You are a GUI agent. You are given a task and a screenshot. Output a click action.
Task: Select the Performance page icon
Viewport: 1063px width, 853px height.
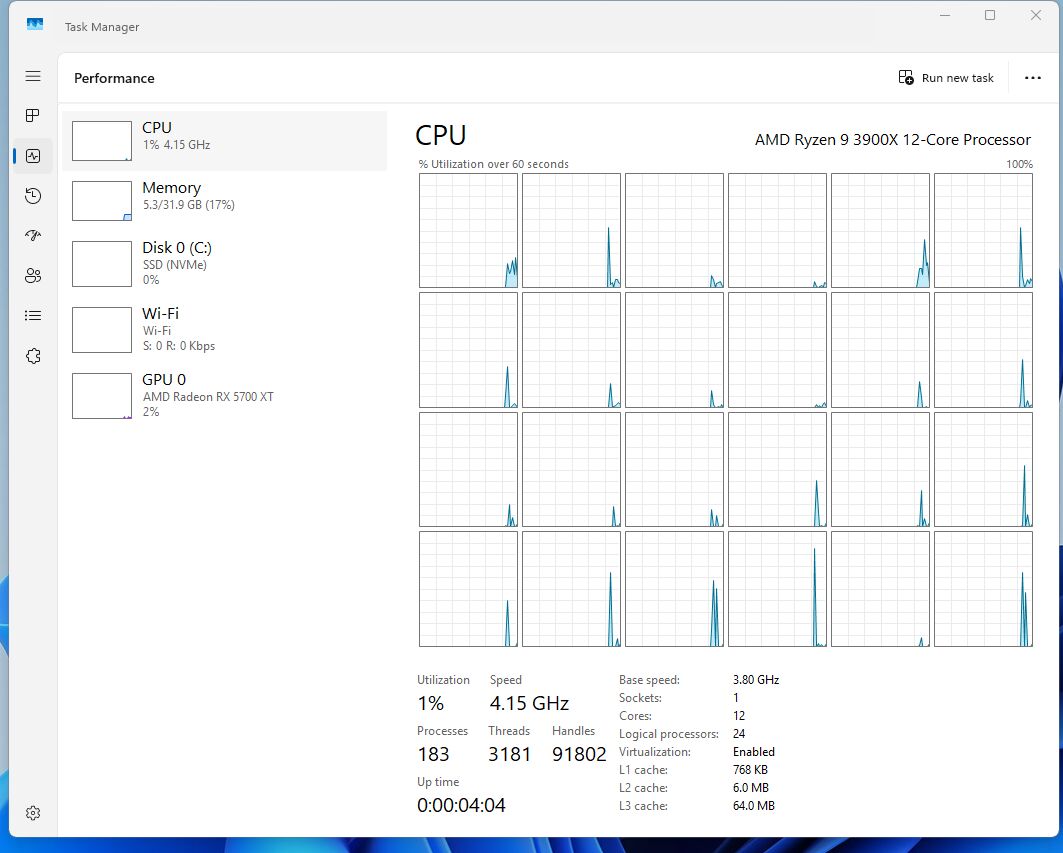[x=33, y=156]
